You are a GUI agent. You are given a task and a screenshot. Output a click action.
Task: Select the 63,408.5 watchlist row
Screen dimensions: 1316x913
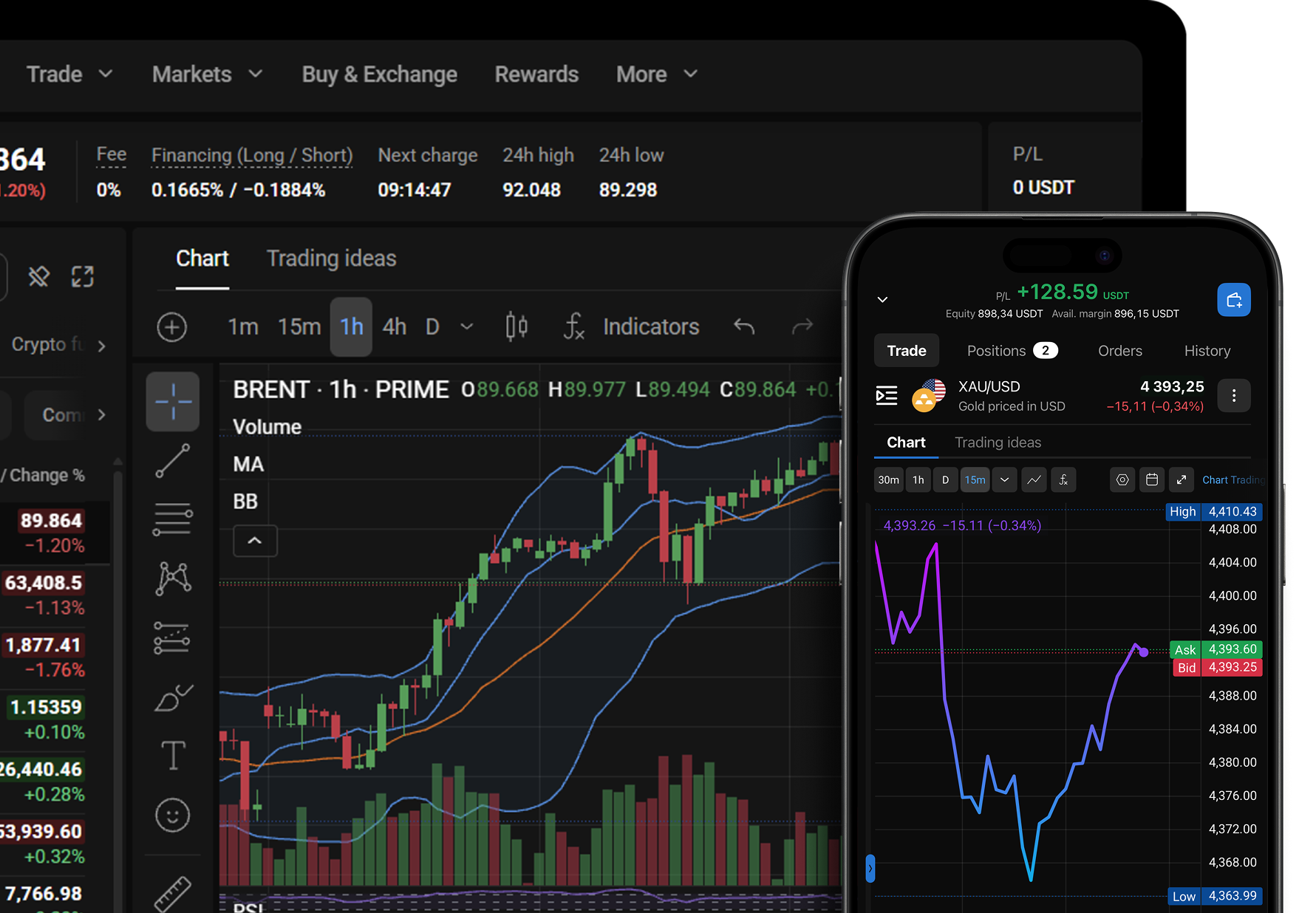coord(55,595)
